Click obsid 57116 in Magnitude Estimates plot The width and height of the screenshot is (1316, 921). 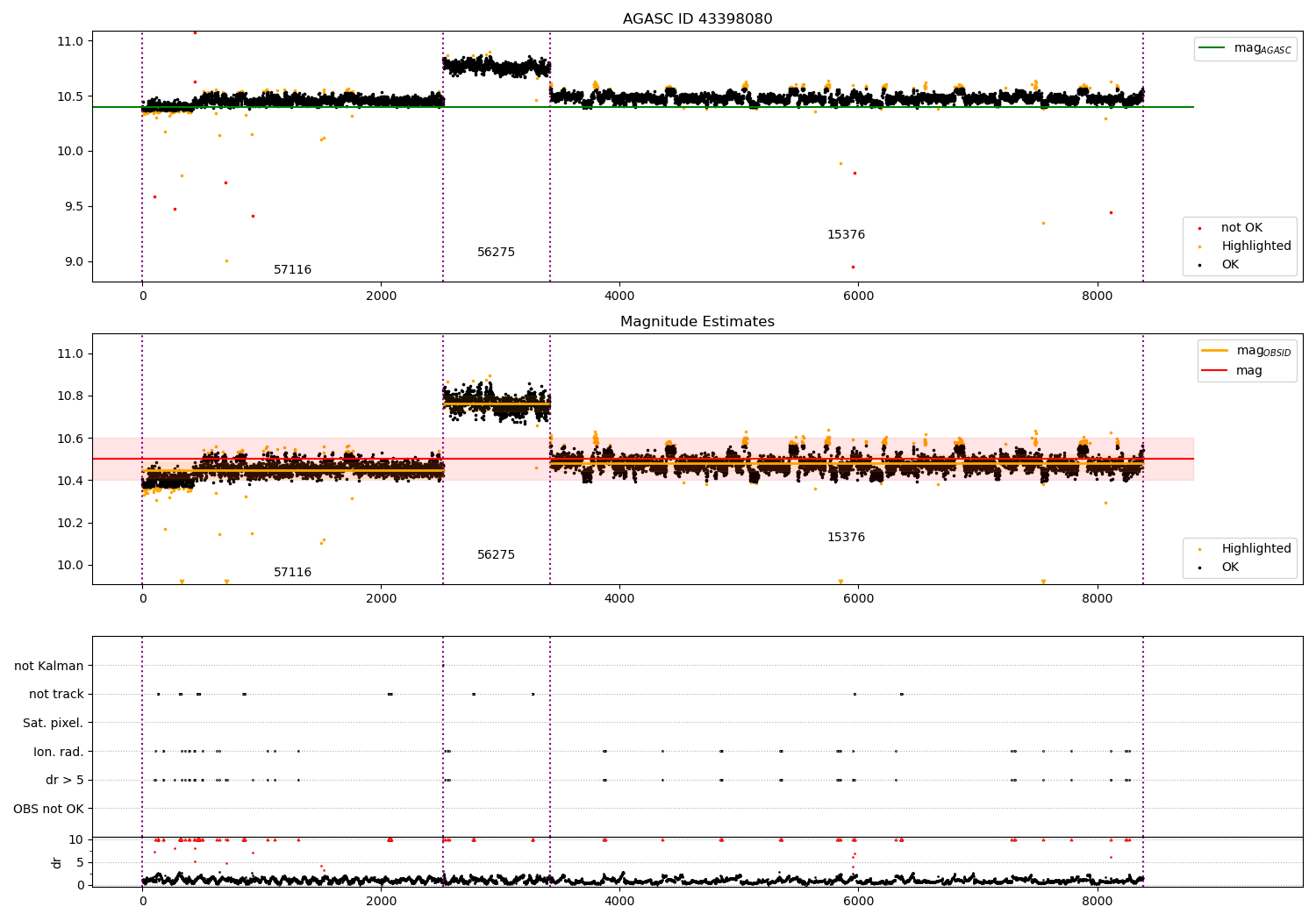(292, 573)
